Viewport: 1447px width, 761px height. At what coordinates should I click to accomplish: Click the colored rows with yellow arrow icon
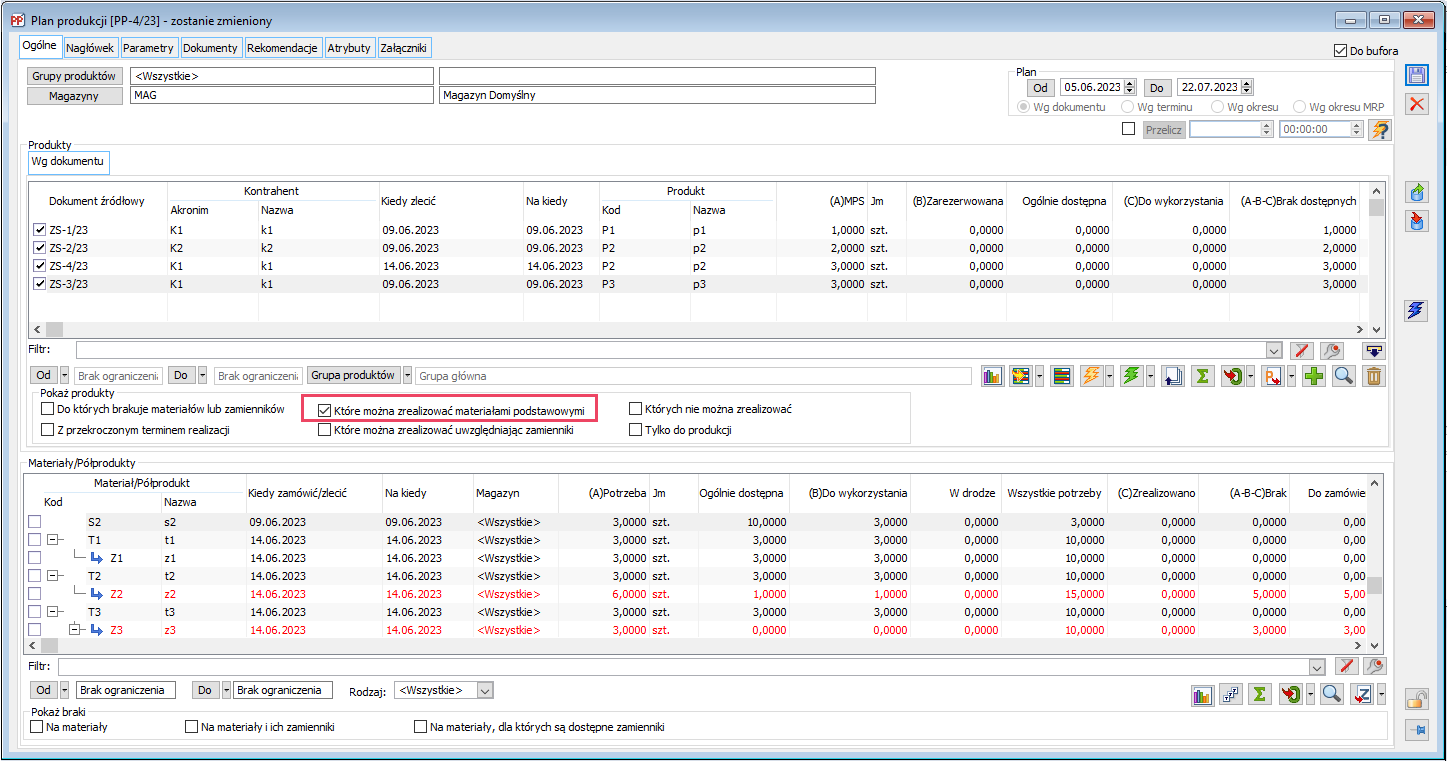pyautogui.click(x=1021, y=376)
